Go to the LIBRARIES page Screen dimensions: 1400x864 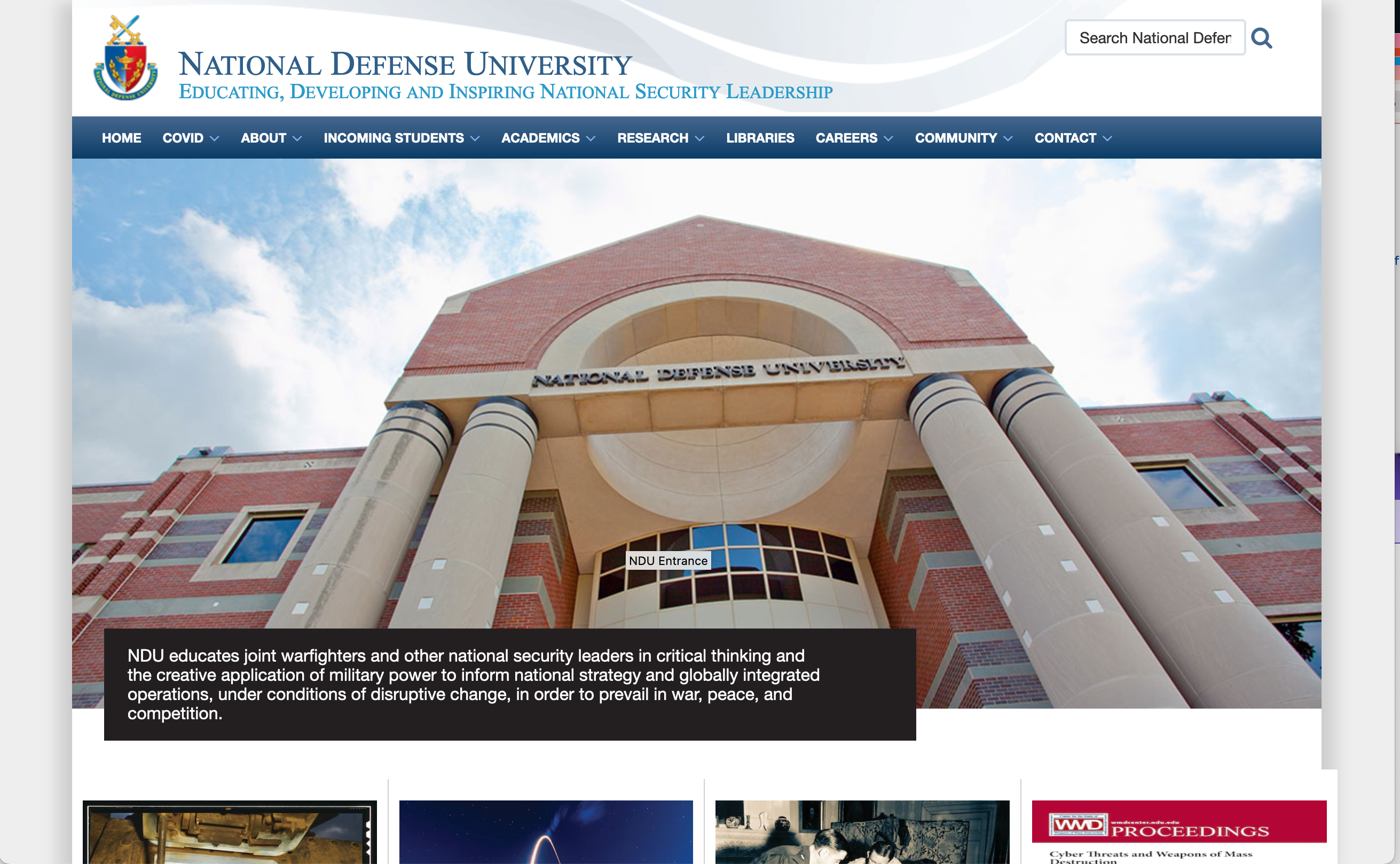[x=760, y=138]
